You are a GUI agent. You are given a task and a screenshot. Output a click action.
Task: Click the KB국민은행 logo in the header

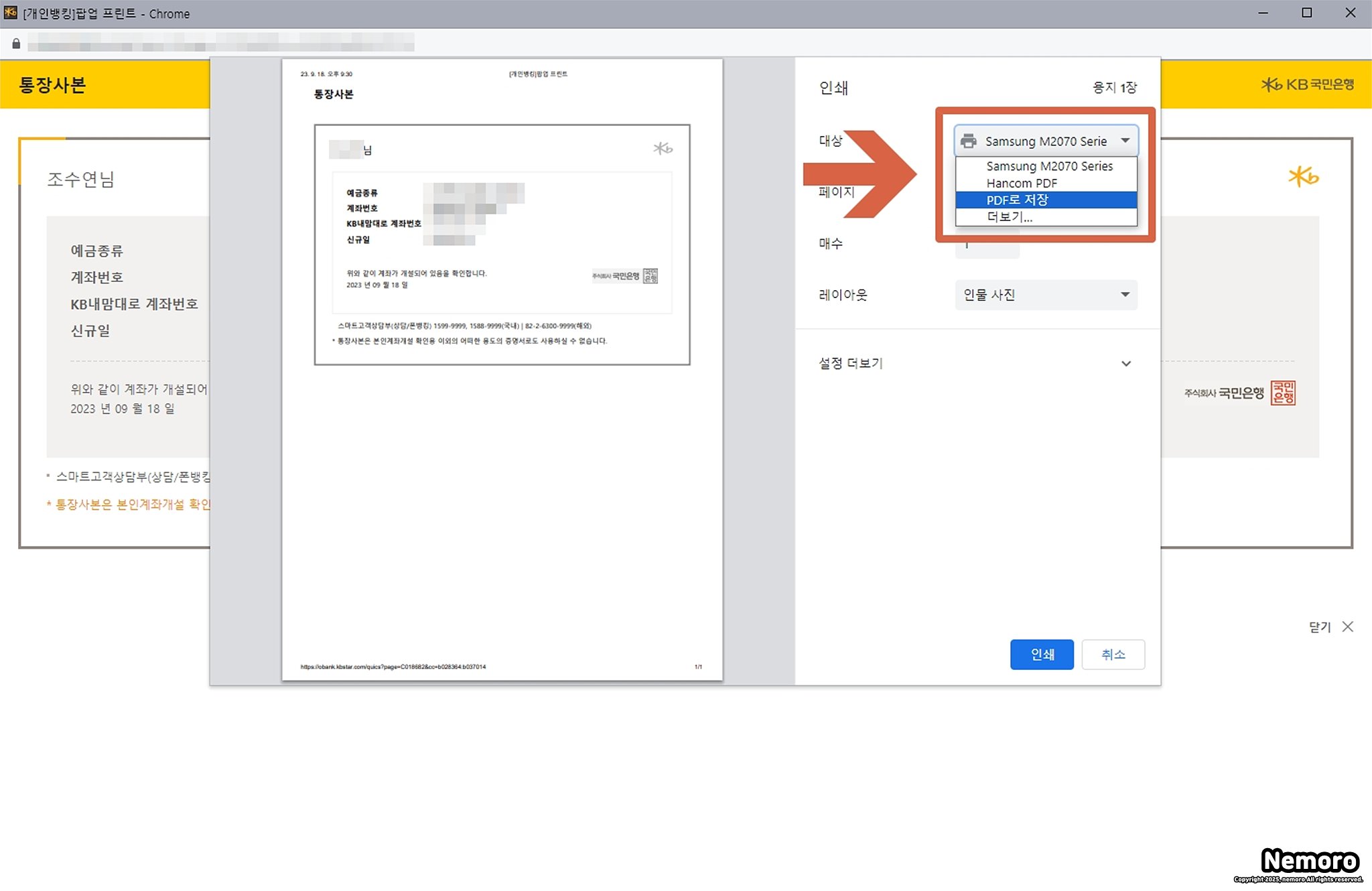tap(1307, 84)
